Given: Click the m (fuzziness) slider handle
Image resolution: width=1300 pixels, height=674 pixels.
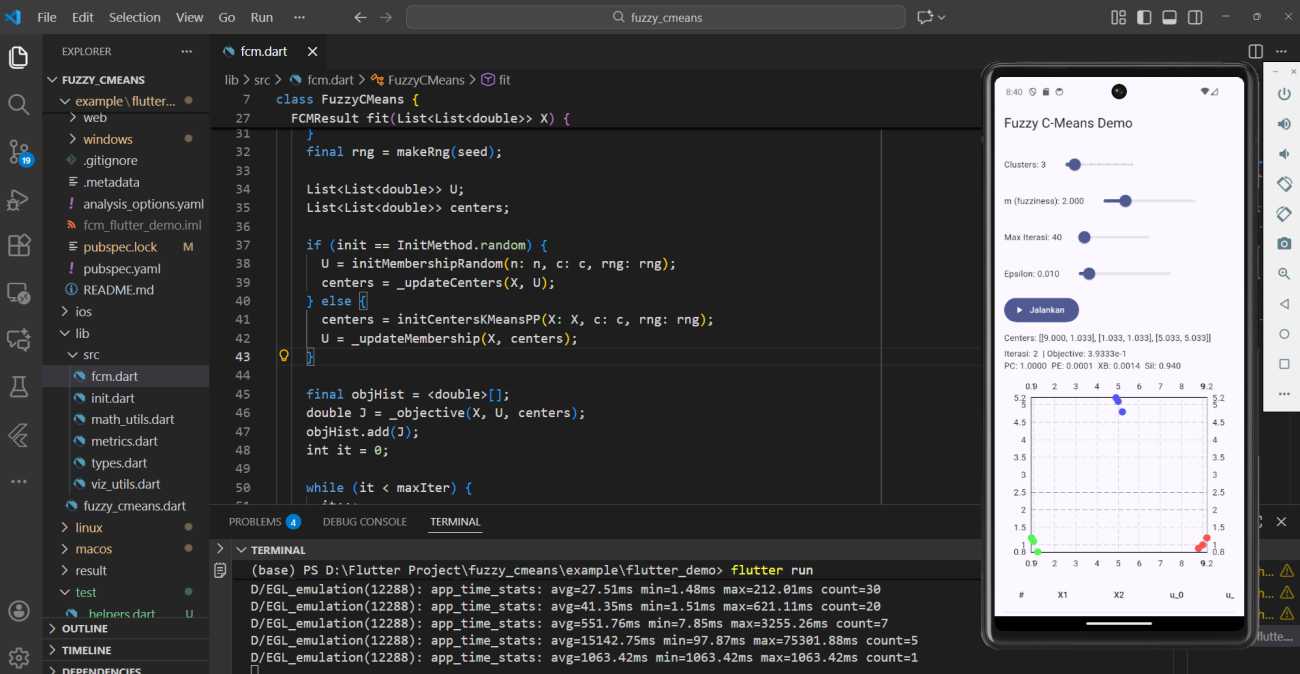Looking at the screenshot, I should [x=1125, y=201].
